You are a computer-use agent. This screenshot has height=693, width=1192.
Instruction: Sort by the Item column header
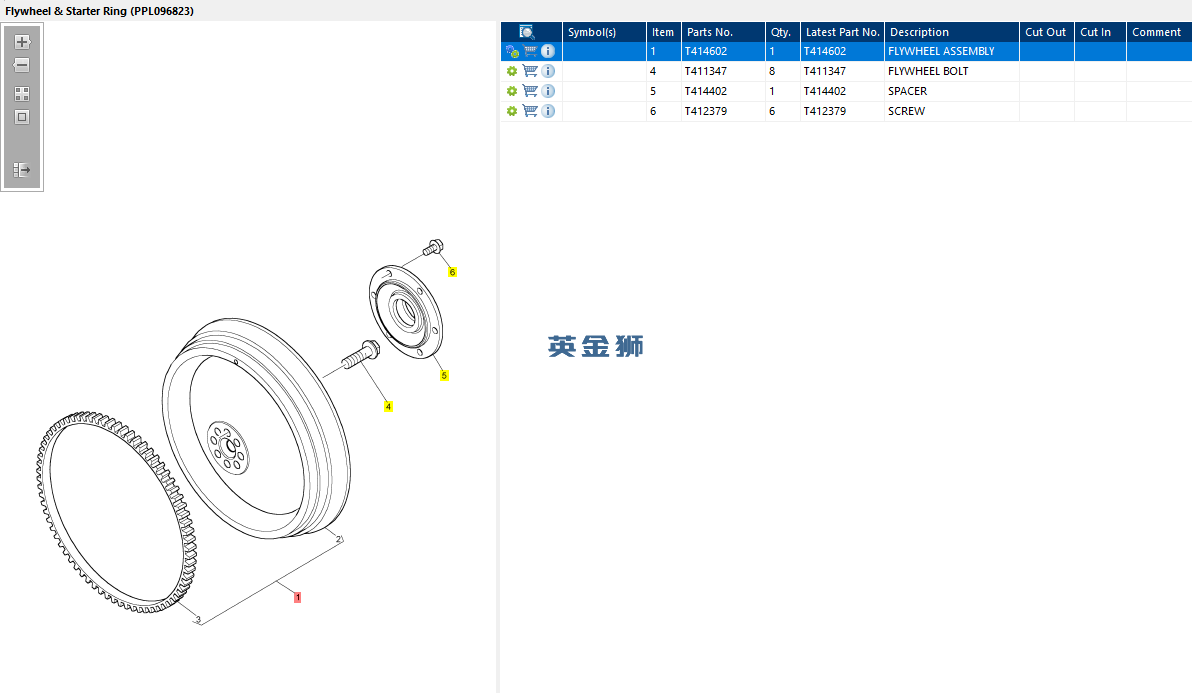pos(664,32)
